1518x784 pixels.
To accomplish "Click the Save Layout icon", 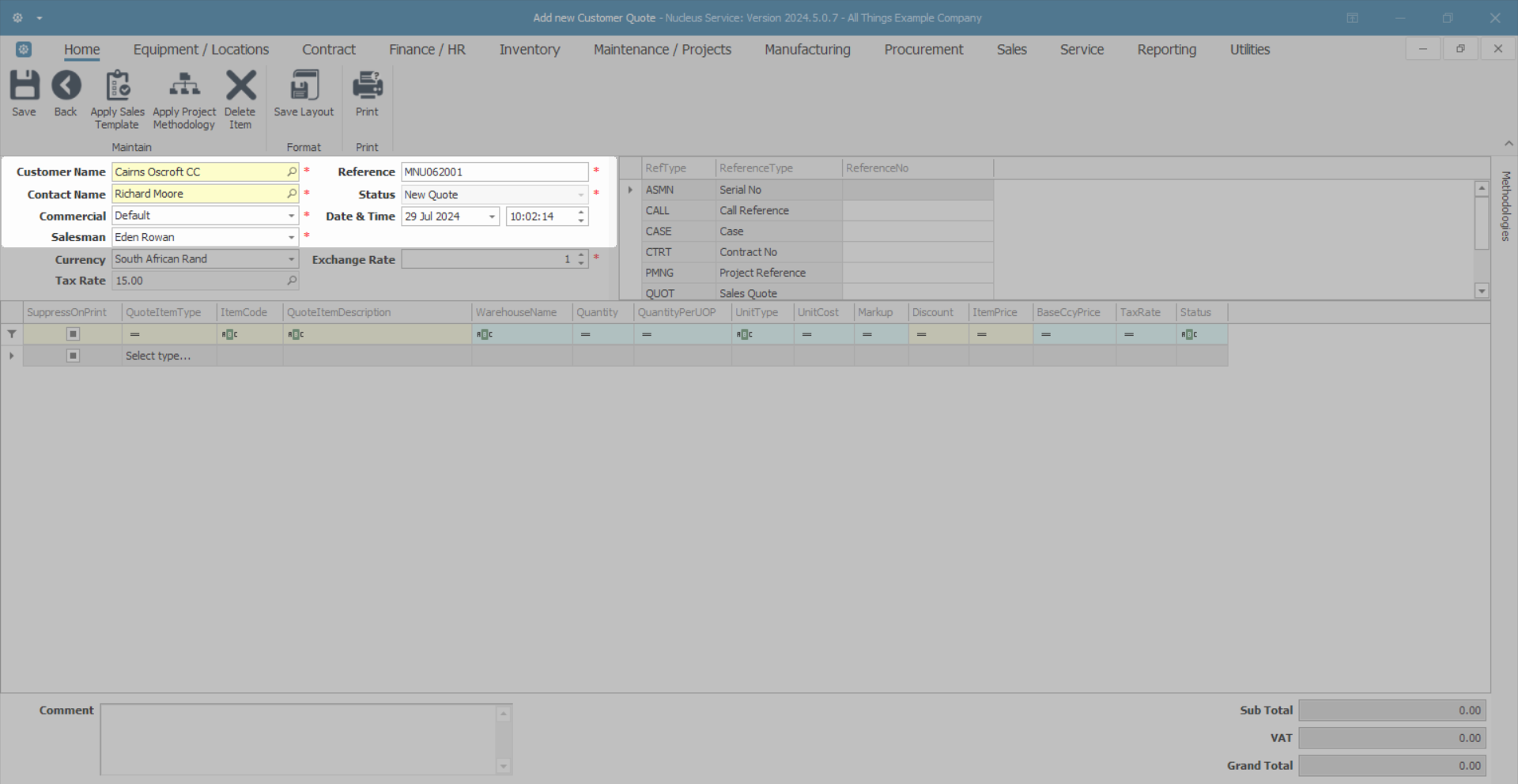I will click(304, 85).
